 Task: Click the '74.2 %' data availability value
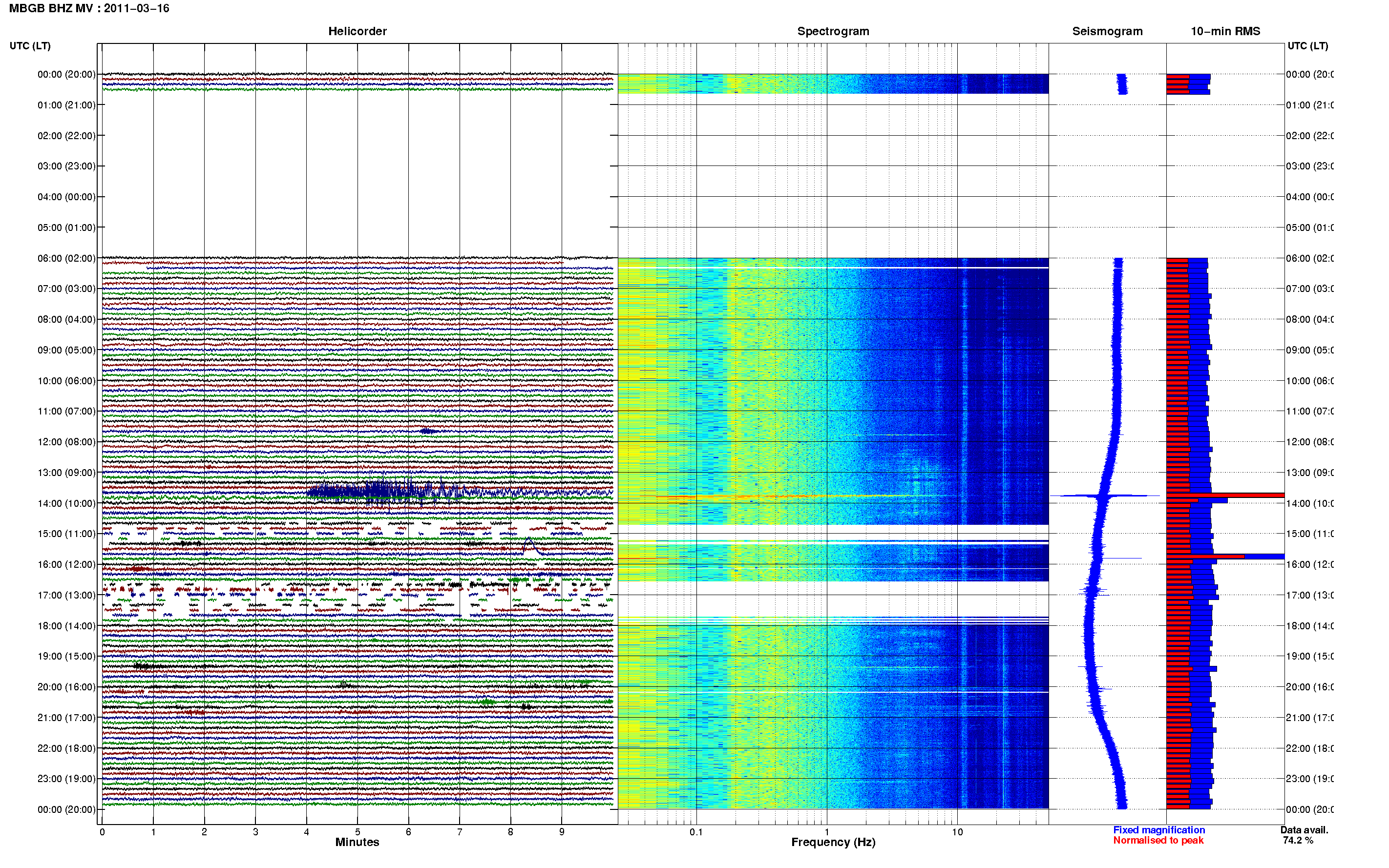tap(1298, 841)
